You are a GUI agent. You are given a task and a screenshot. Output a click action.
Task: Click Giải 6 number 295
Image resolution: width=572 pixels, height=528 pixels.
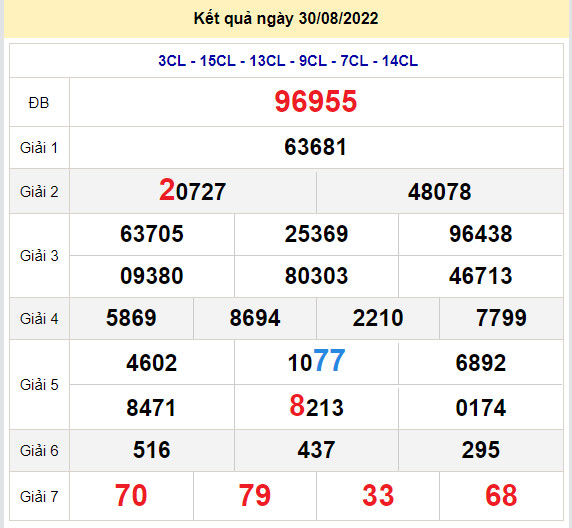tap(481, 450)
